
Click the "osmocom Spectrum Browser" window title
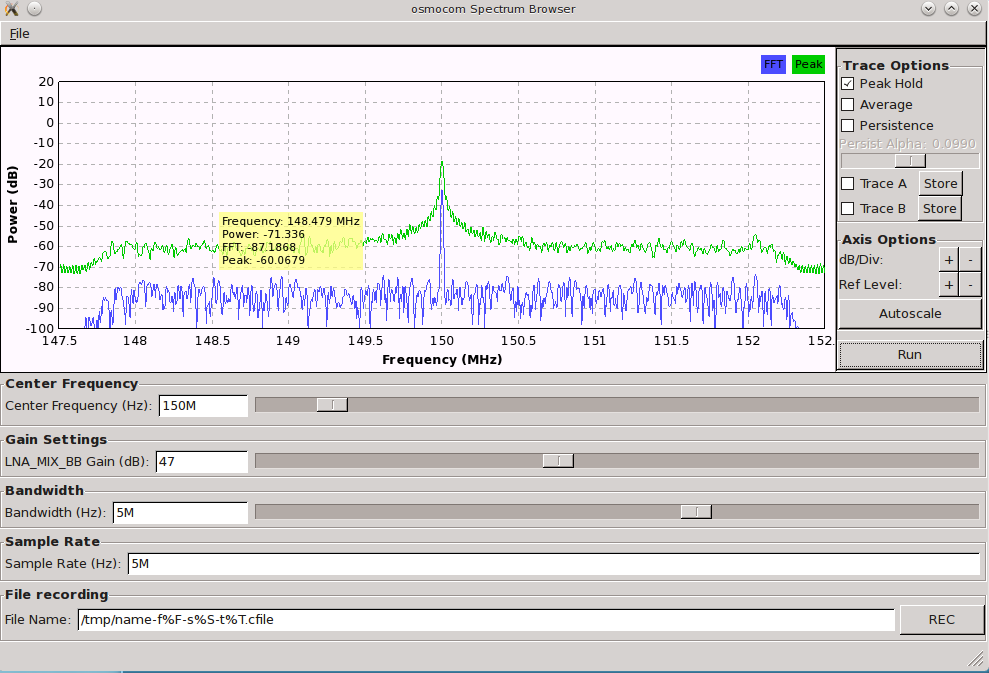pos(493,9)
